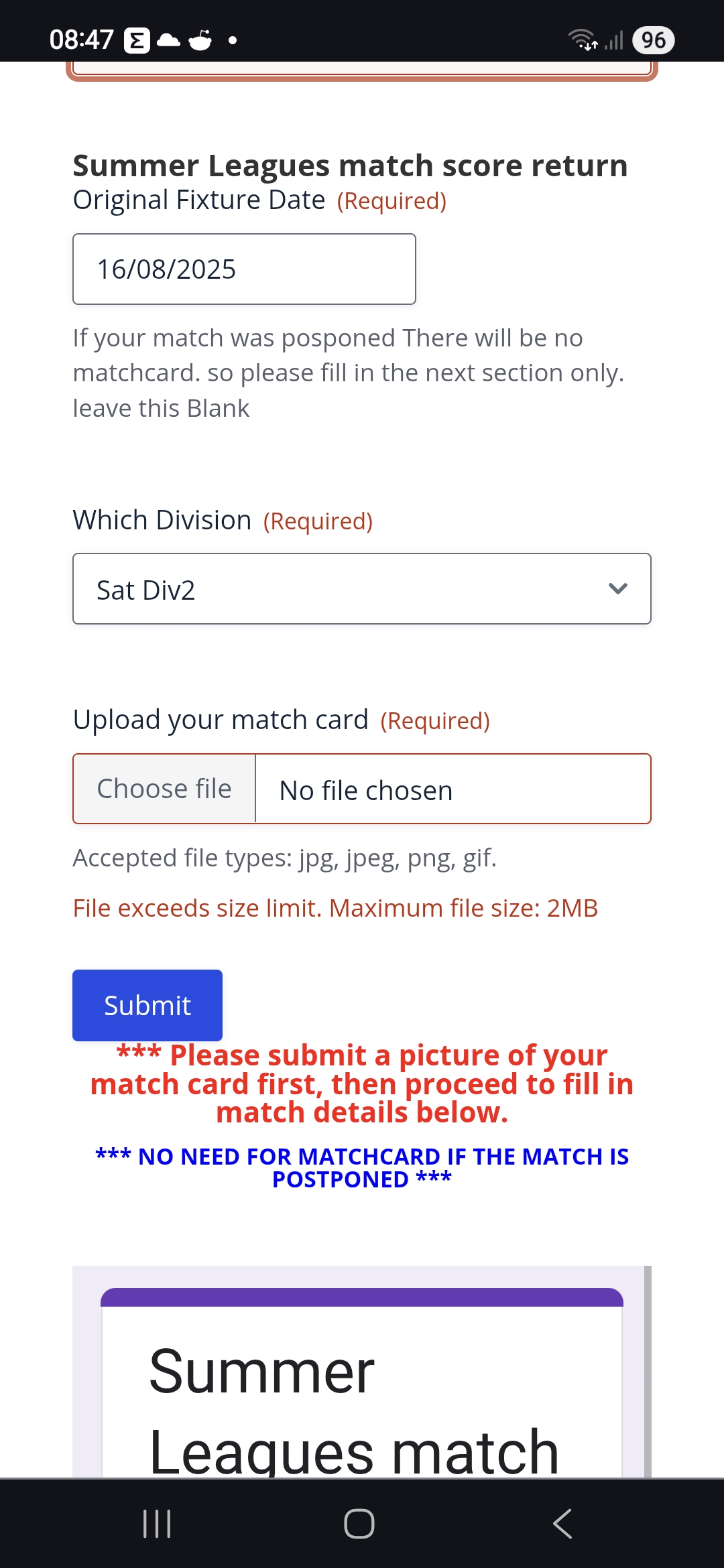Tap the Android home button
The height and width of the screenshot is (1568, 724).
(x=359, y=1524)
